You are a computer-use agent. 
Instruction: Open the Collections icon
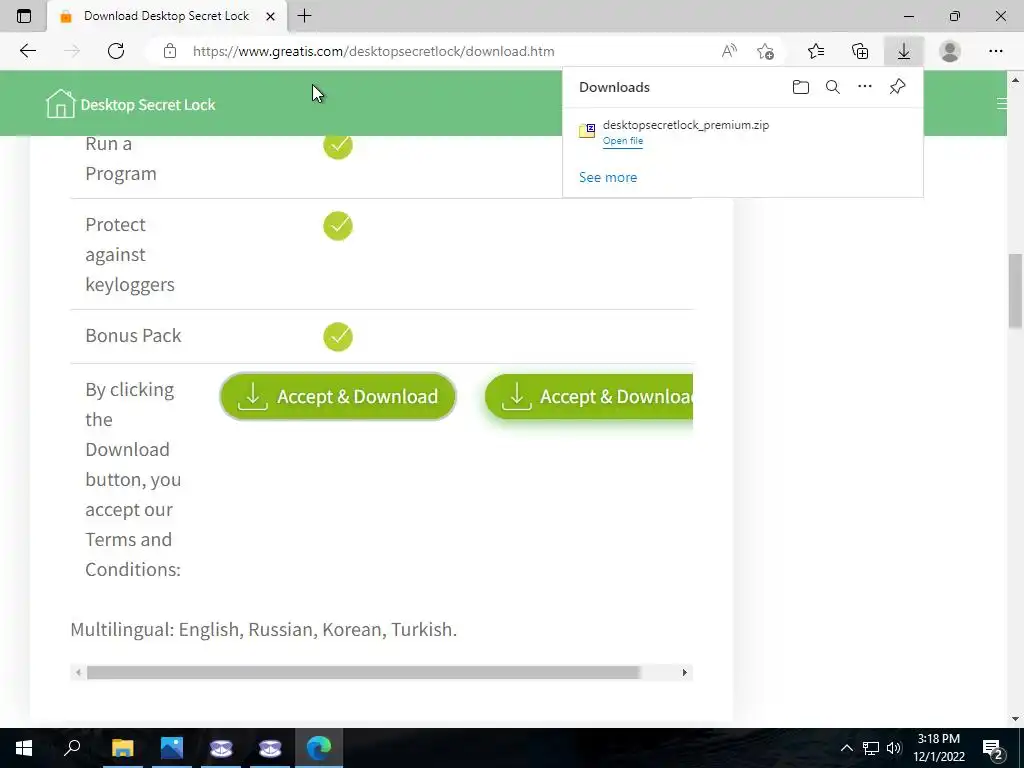pyautogui.click(x=860, y=51)
